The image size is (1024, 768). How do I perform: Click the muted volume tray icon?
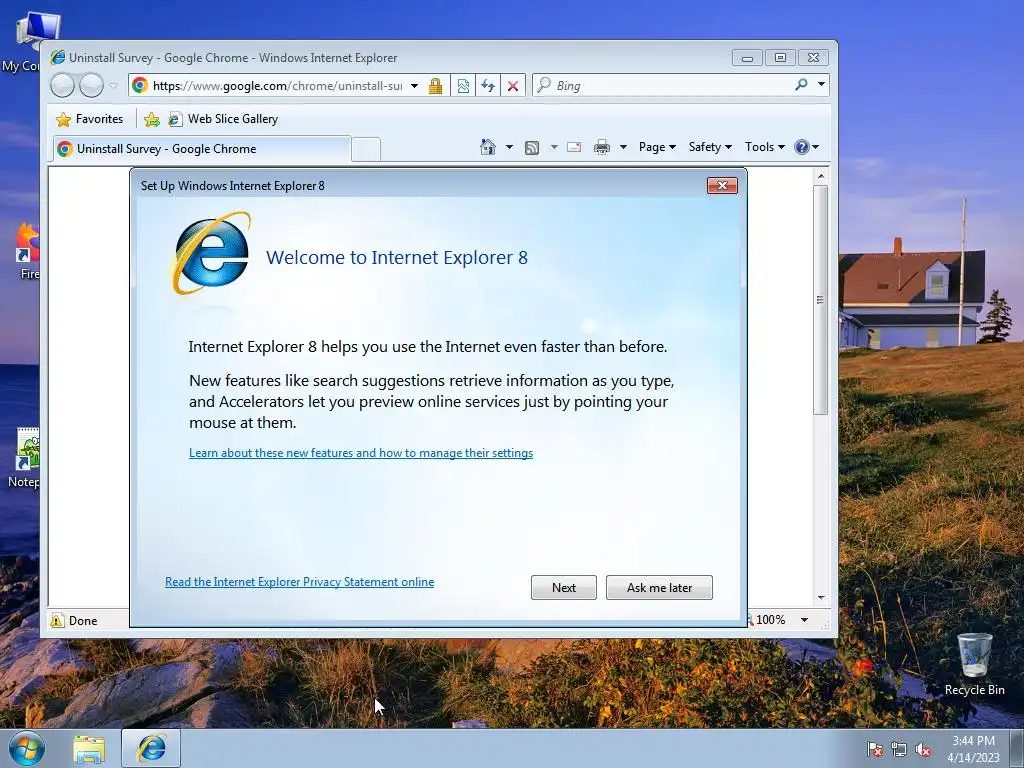[923, 749]
